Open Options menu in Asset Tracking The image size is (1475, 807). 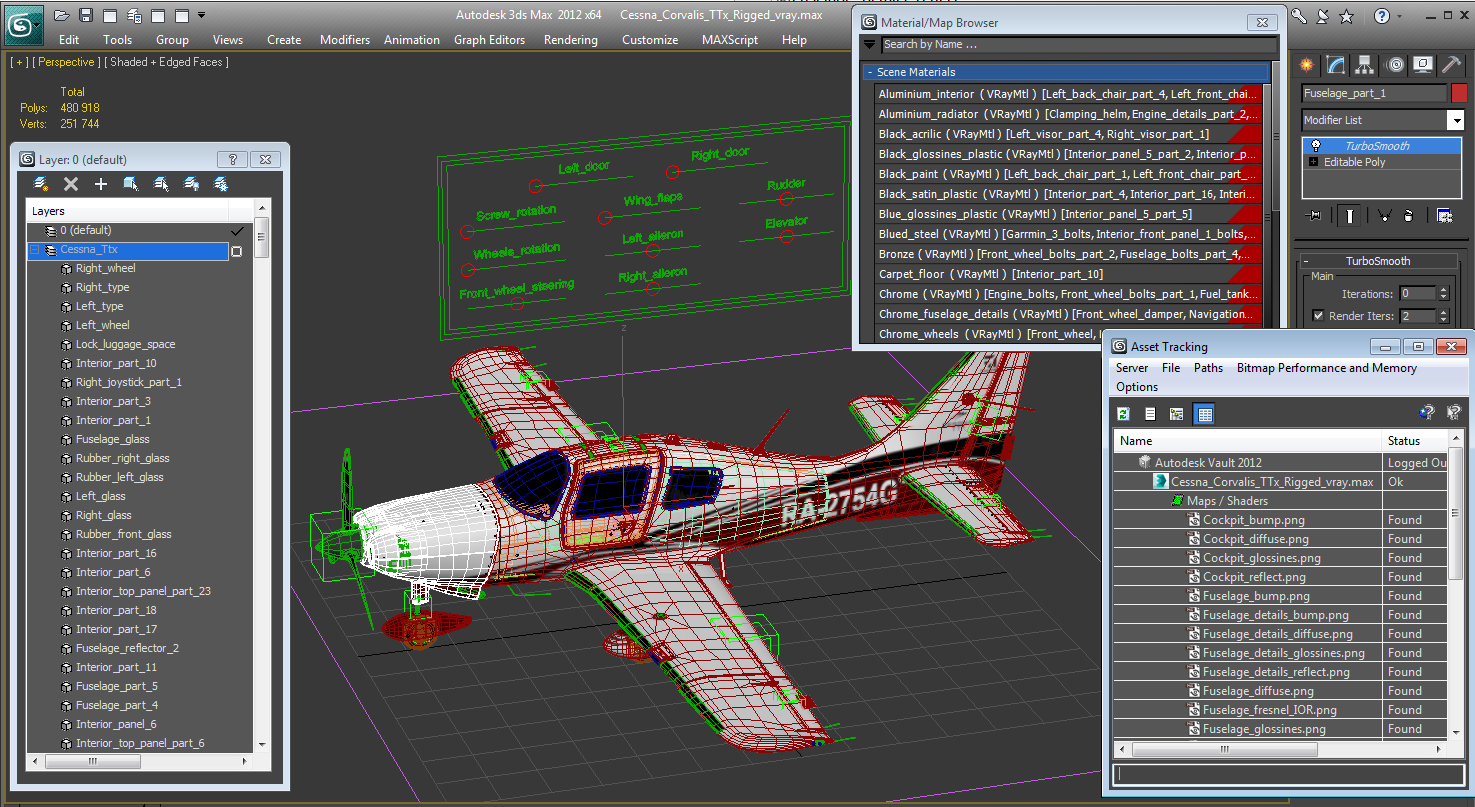click(x=1137, y=387)
